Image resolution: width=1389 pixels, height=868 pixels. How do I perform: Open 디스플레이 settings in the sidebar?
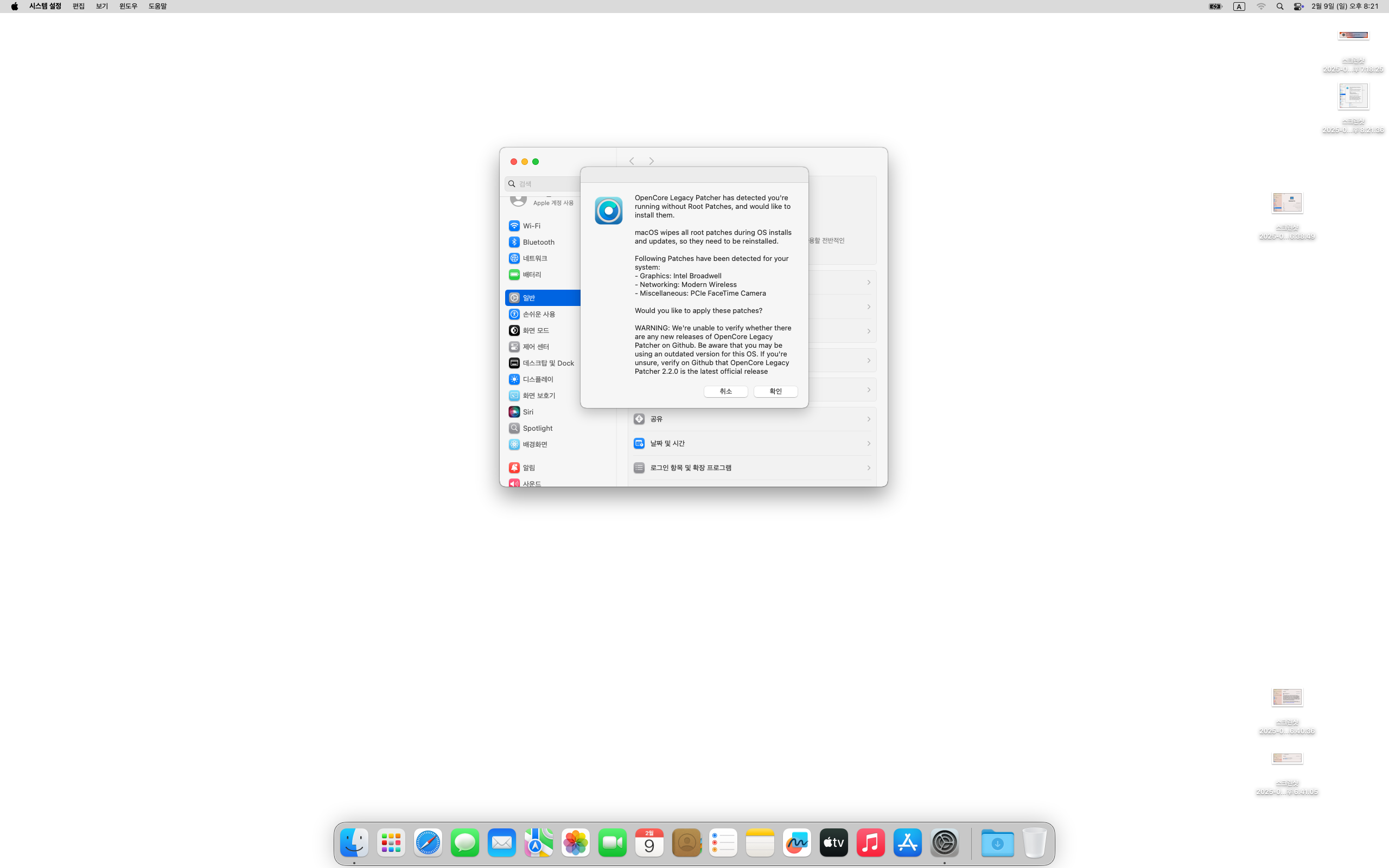tap(543, 379)
